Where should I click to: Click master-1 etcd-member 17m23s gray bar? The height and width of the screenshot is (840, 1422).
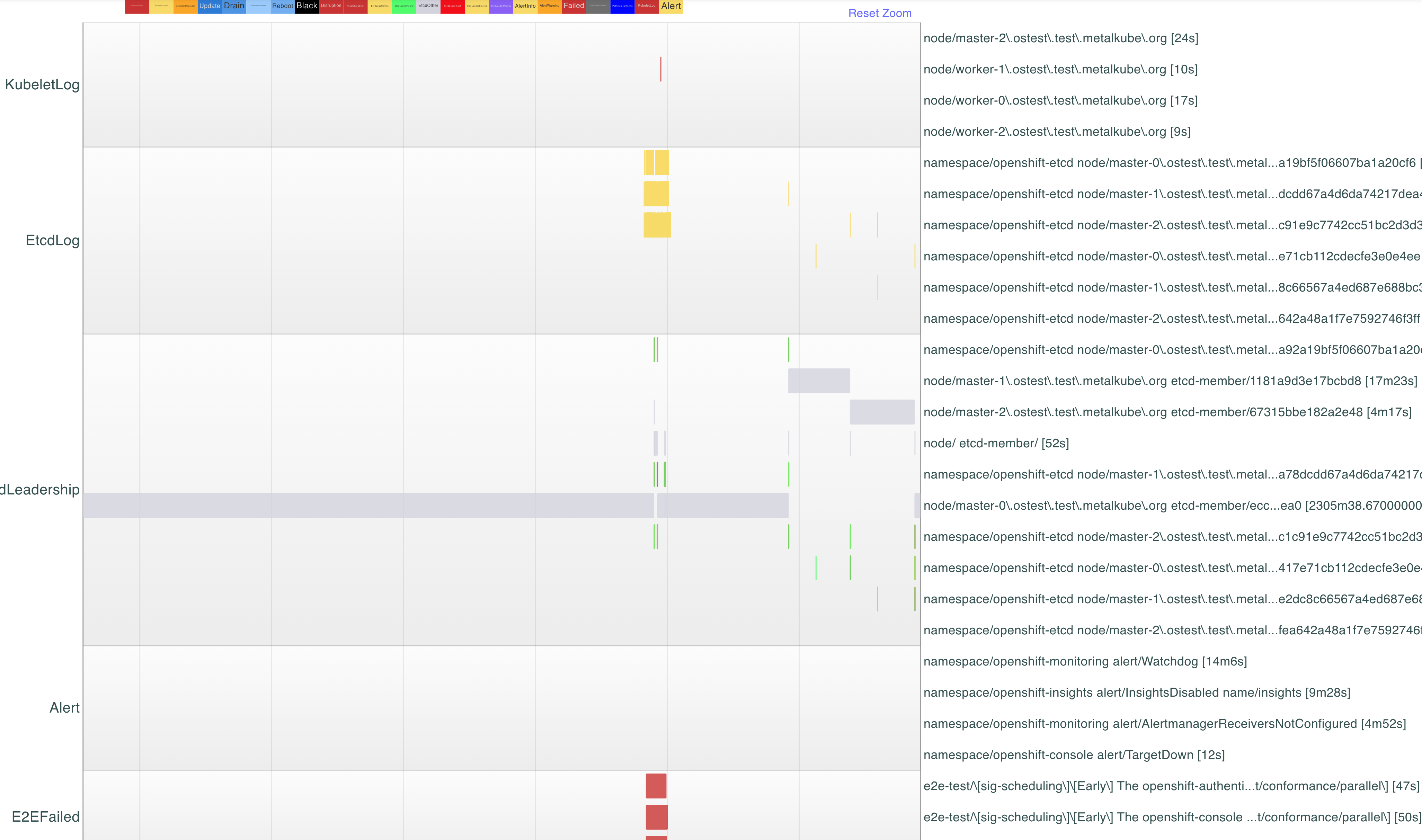click(x=819, y=381)
